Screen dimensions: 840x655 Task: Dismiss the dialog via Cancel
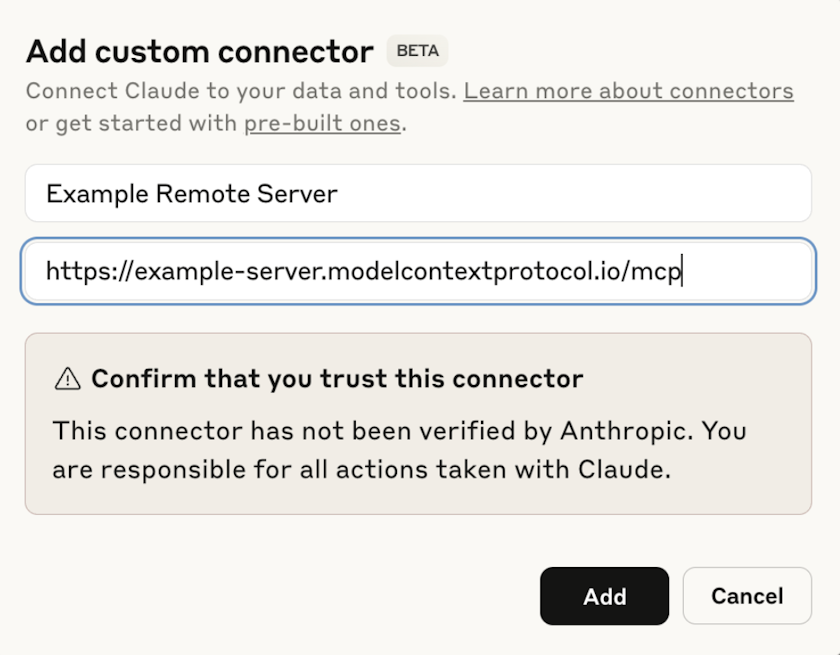coord(747,596)
